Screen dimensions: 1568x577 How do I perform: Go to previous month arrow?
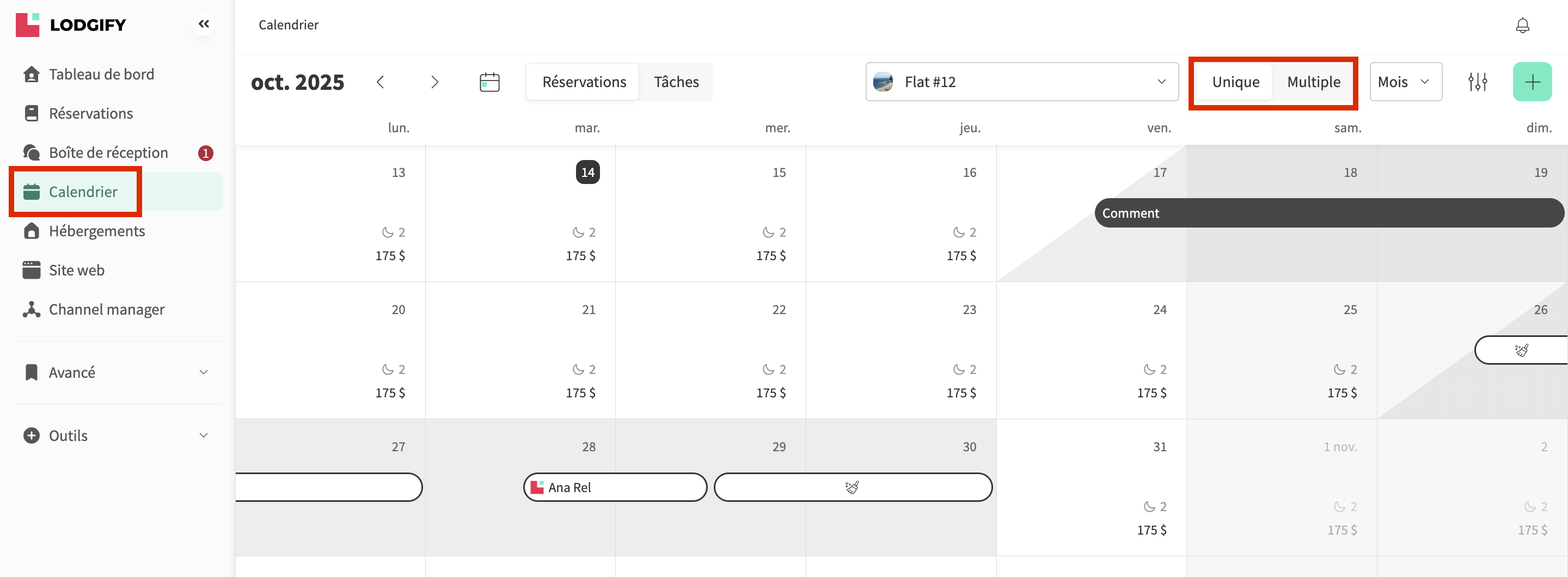click(x=381, y=82)
